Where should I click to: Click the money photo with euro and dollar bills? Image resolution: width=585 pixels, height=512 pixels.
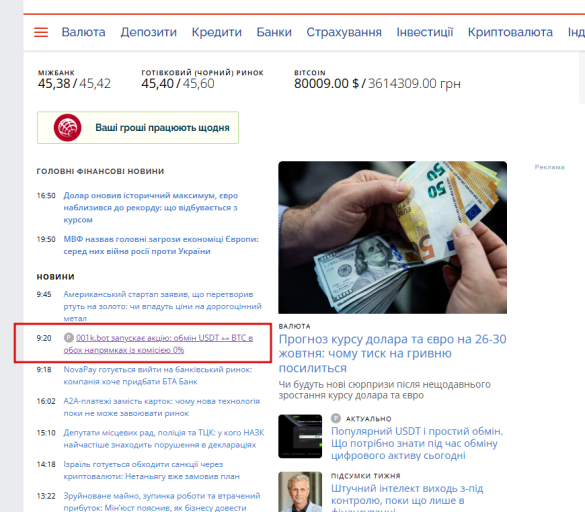392,237
